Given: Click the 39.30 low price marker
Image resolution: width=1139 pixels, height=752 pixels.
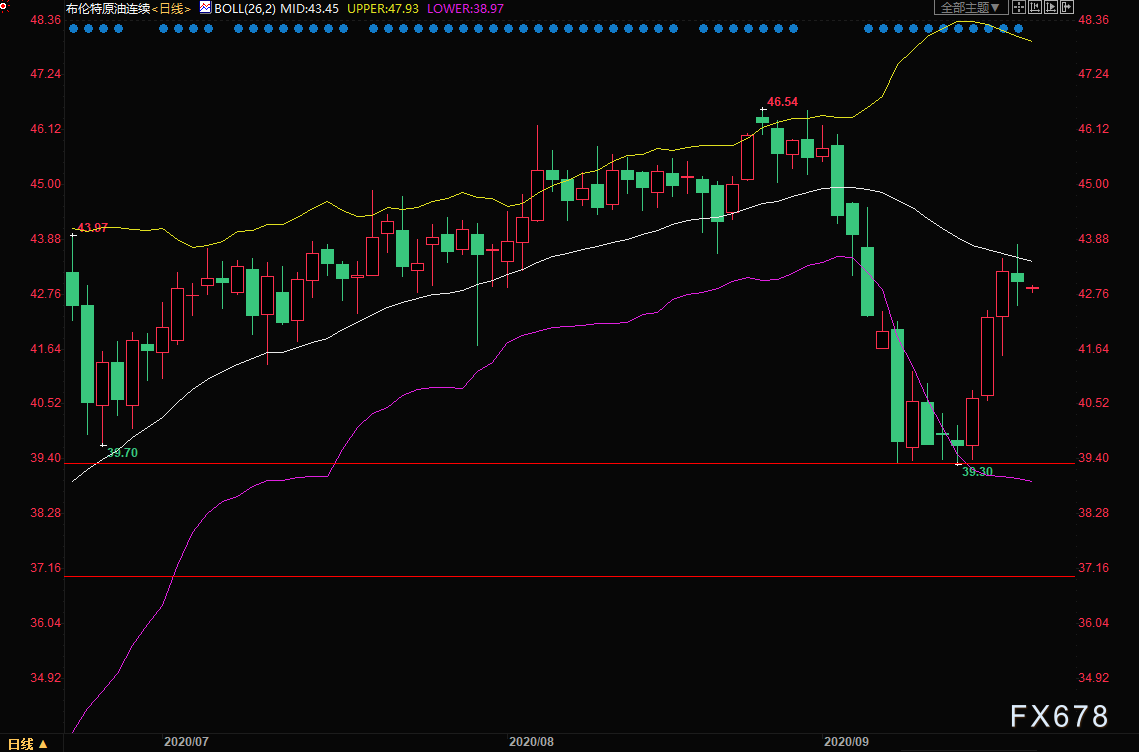Looking at the screenshot, I should 977,472.
